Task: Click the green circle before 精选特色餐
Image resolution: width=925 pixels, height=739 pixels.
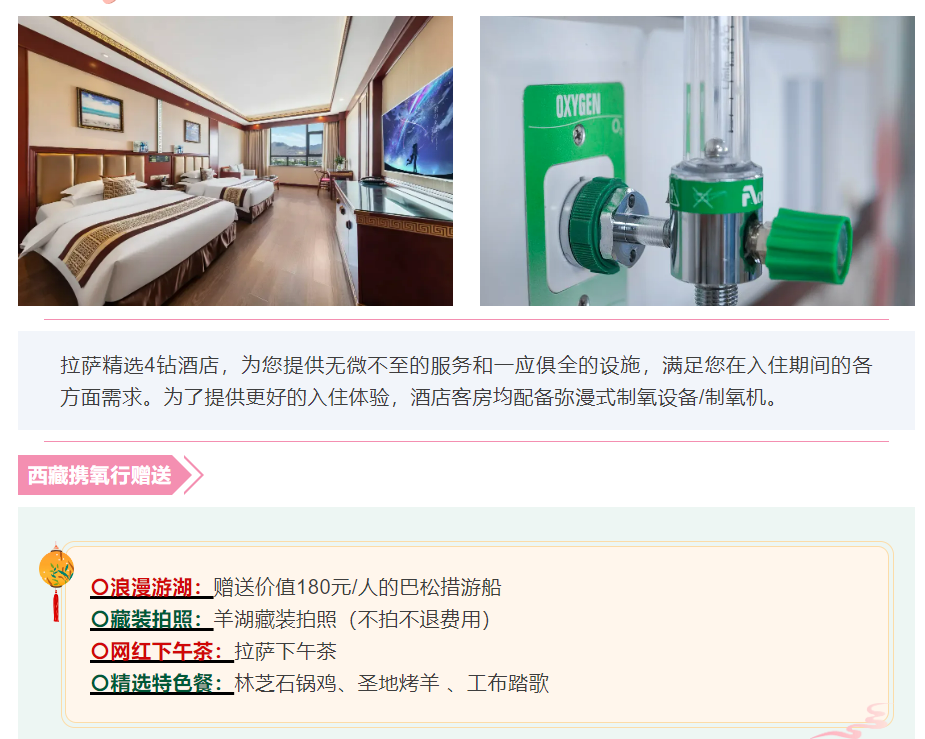Action: [x=99, y=683]
